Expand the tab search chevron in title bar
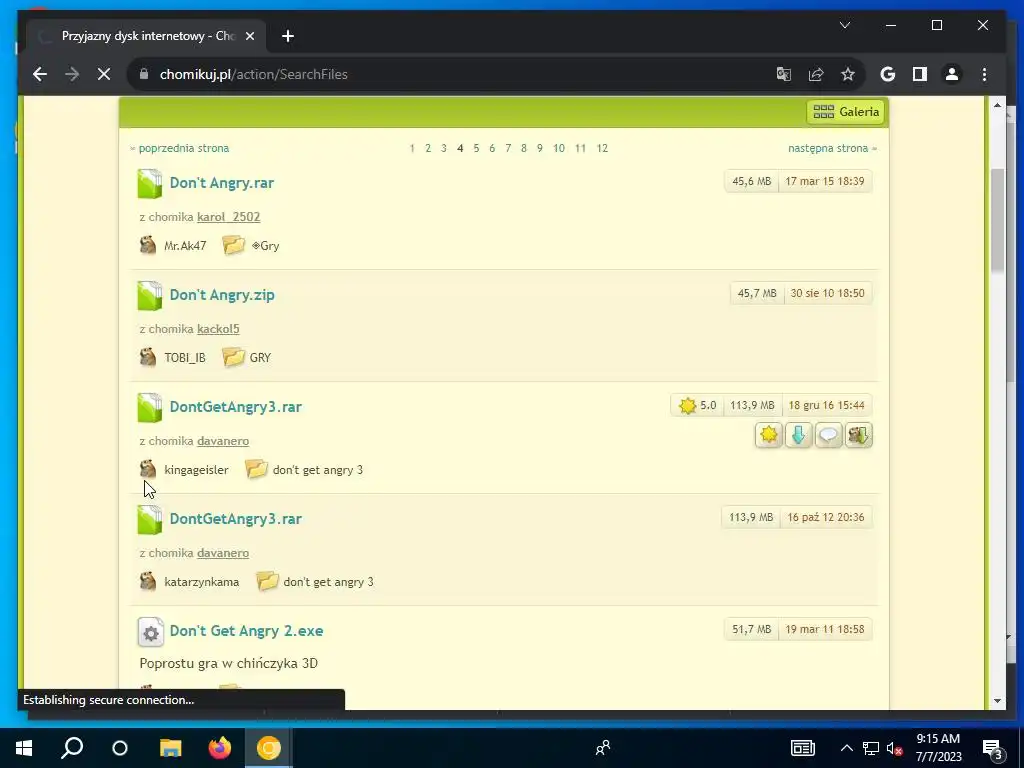Screen dimensions: 1024x768 (x=844, y=25)
